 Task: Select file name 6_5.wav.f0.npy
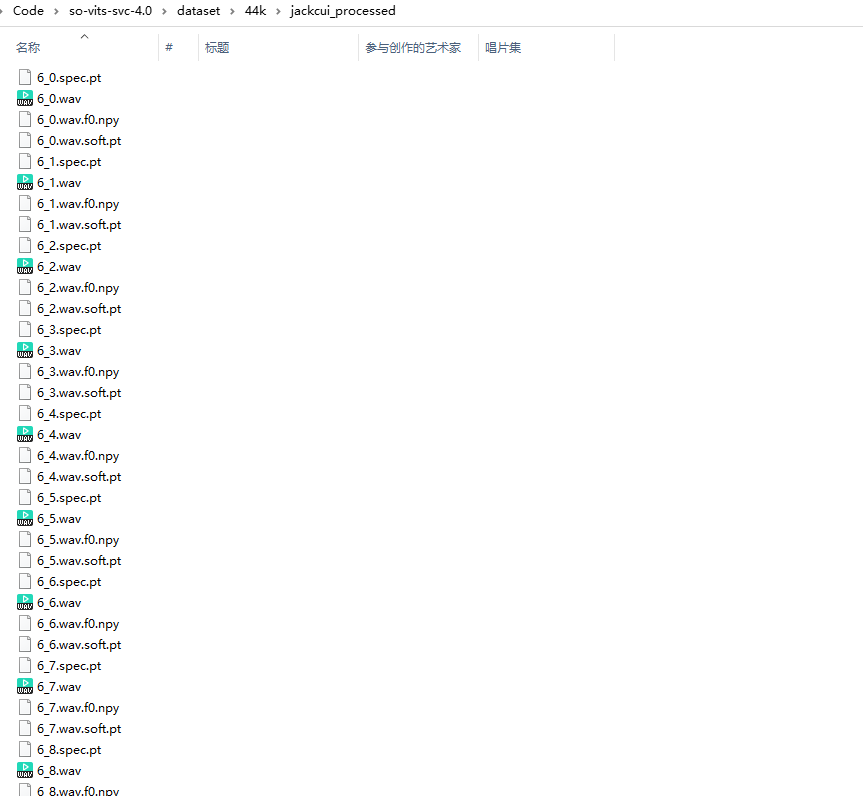tap(78, 540)
